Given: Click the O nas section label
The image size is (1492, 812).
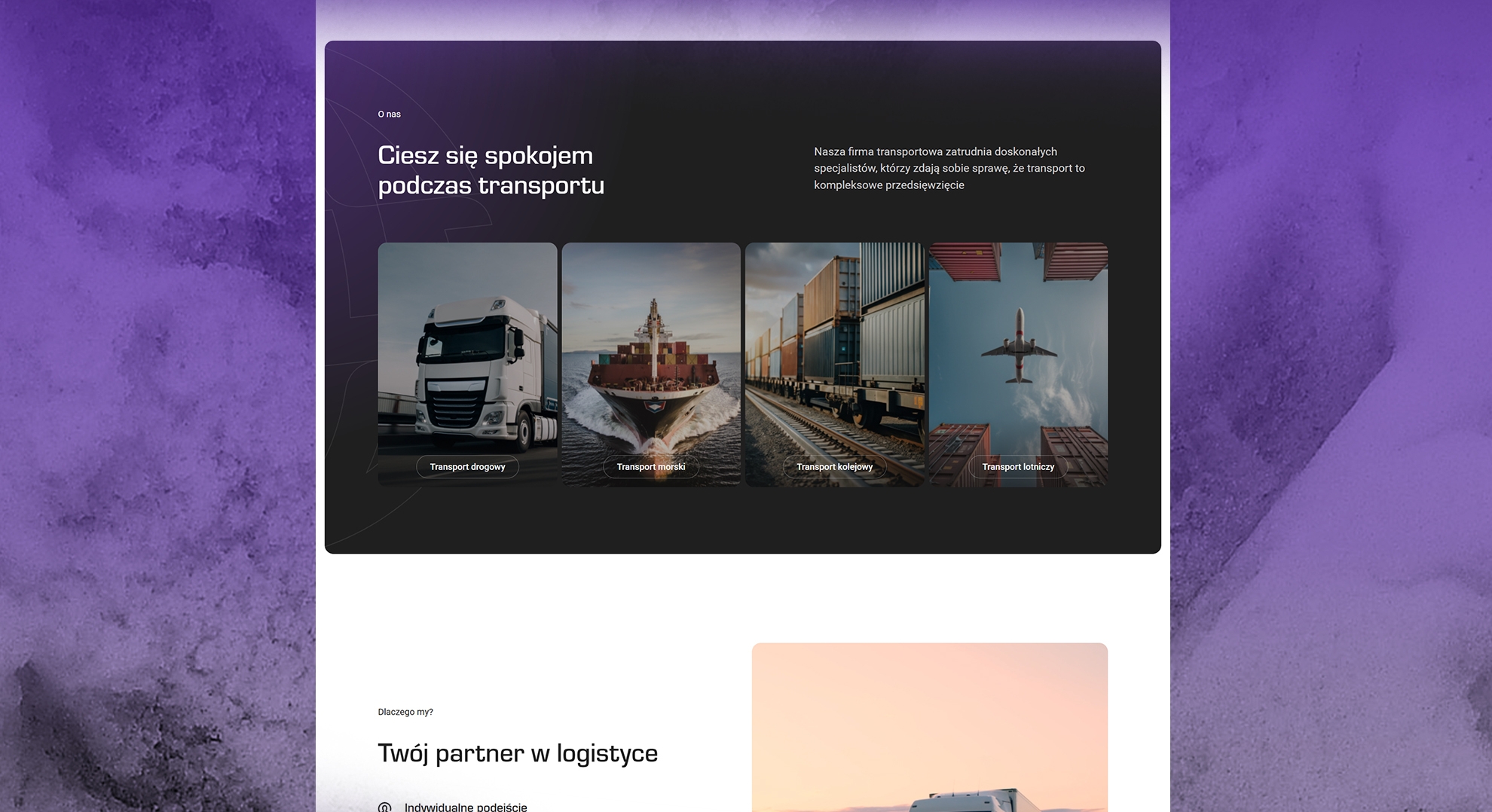Looking at the screenshot, I should click(389, 114).
